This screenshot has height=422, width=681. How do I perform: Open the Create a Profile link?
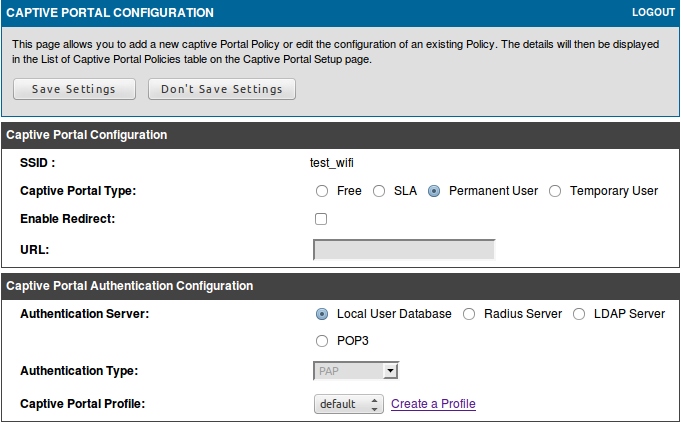433,404
